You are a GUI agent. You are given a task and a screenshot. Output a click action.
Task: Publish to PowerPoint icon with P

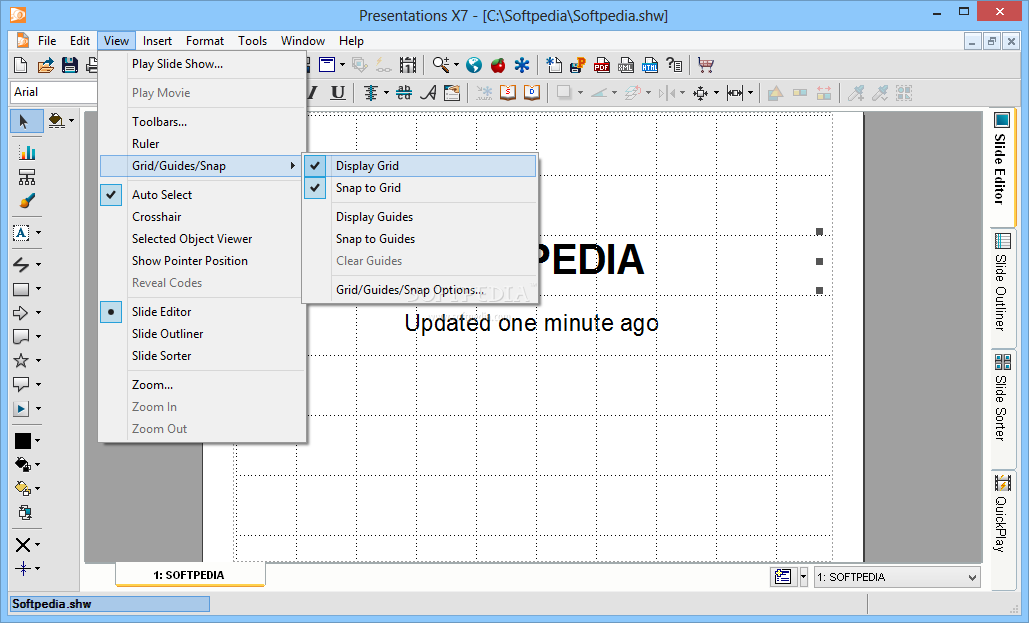pos(578,65)
